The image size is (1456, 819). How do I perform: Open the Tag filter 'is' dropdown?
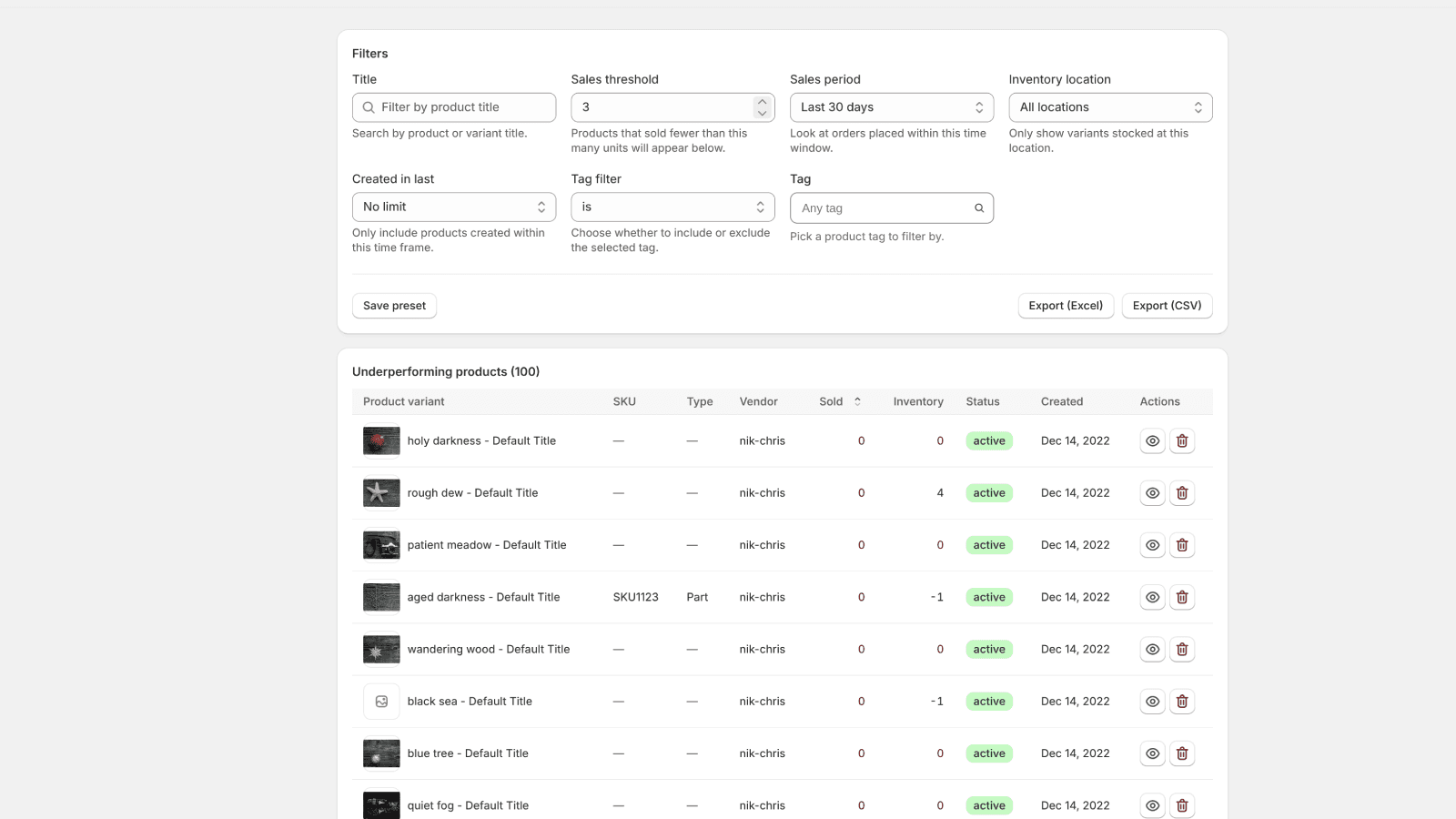tap(672, 207)
